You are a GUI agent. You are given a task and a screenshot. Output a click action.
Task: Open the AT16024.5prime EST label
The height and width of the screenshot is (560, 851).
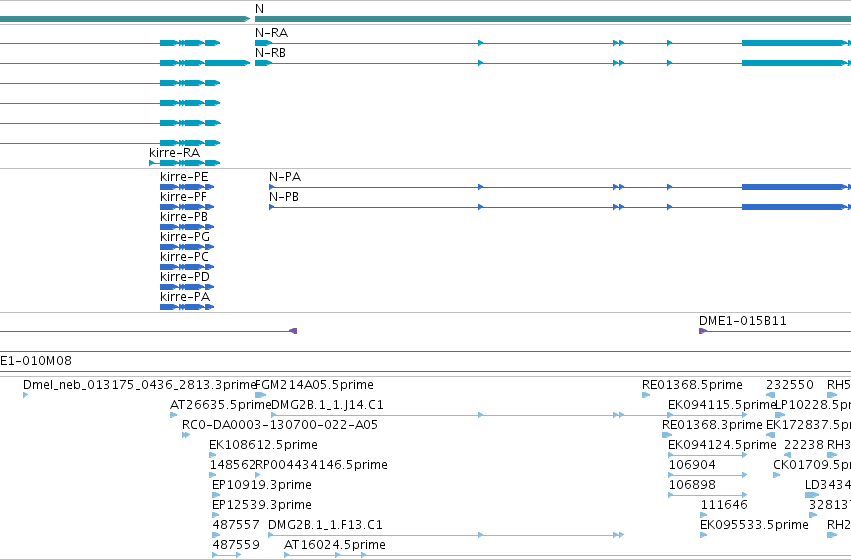(x=335, y=545)
